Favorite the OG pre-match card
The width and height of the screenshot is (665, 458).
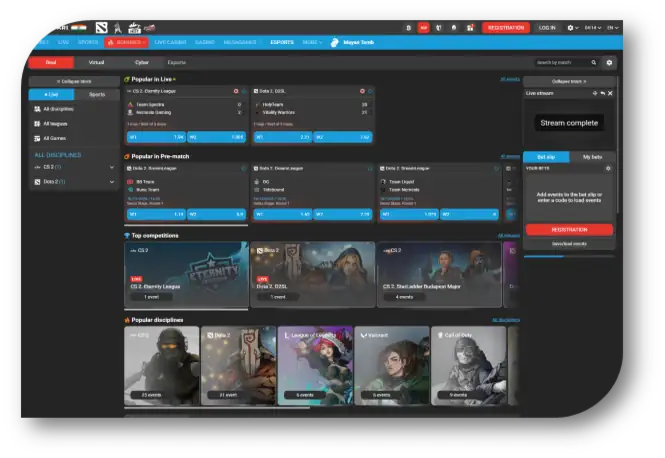370,168
